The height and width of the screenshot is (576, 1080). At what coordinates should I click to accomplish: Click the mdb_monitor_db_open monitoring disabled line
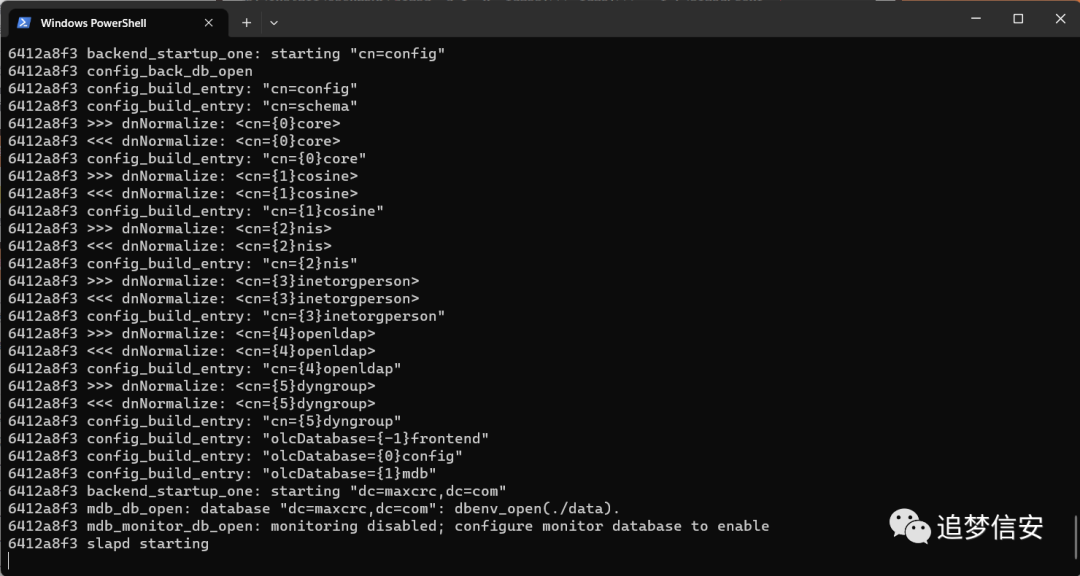pos(388,526)
